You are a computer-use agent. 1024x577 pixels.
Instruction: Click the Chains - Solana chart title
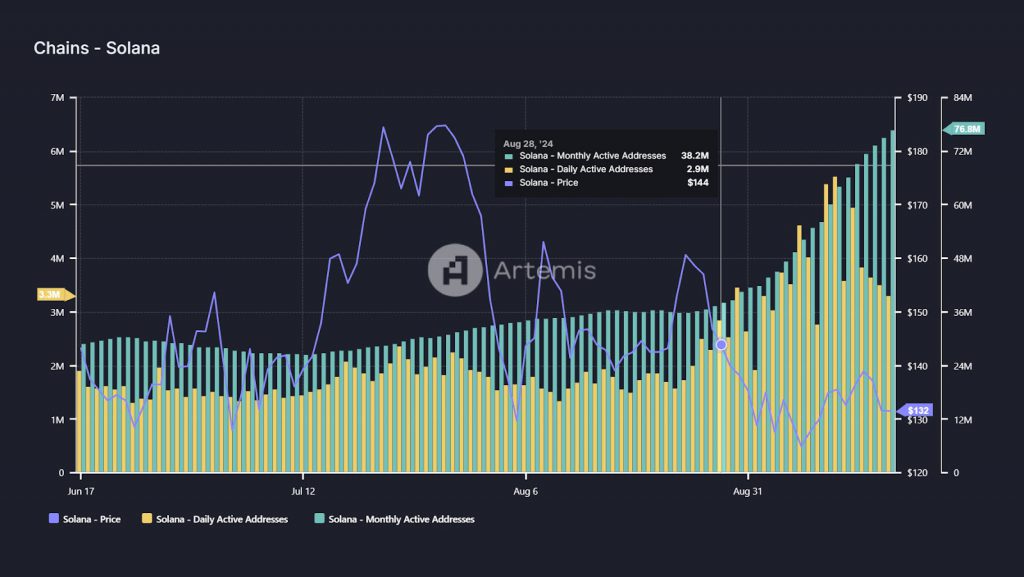(x=97, y=48)
